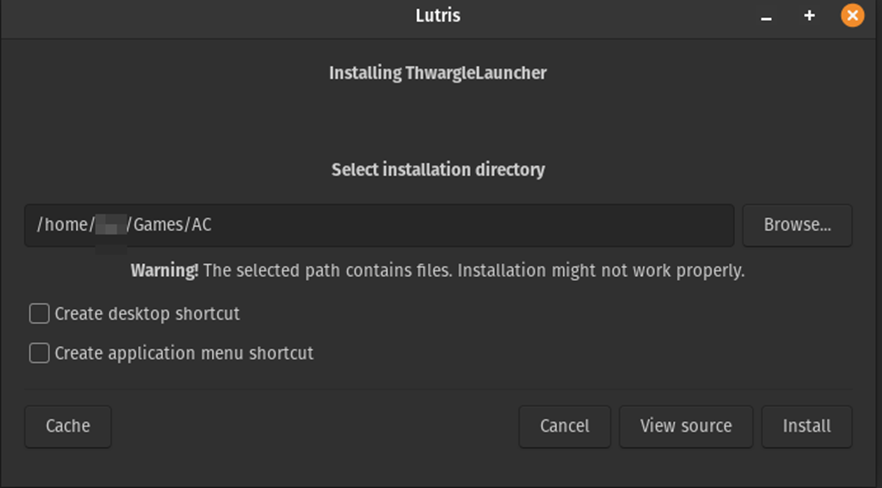882x488 pixels.
Task: Click the bold 'Warning!' text
Action: point(164,271)
